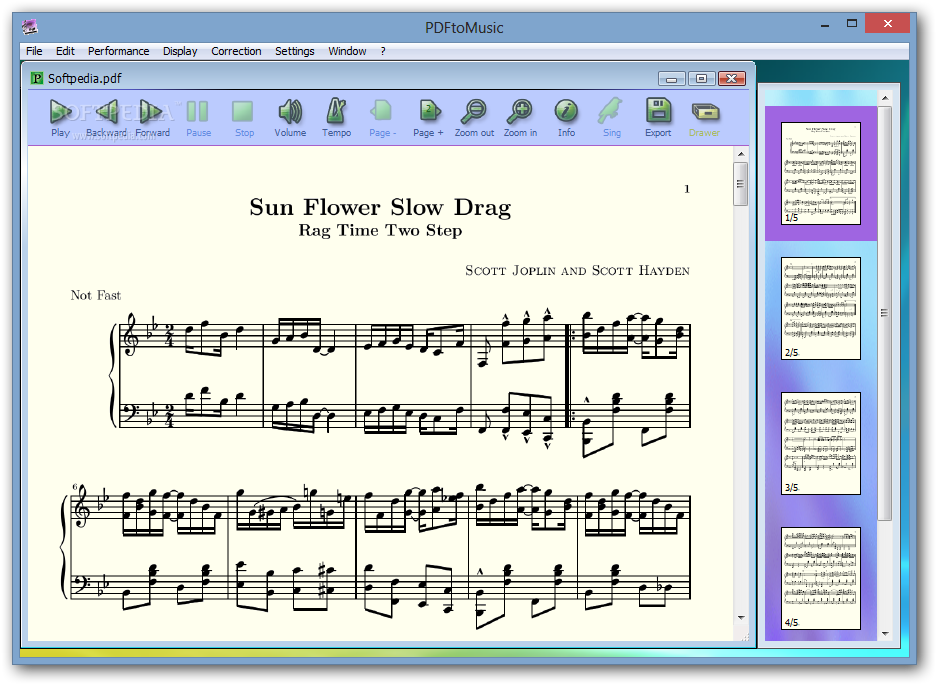937x685 pixels.
Task: Click the score view scroll down arrow
Action: pos(741,618)
